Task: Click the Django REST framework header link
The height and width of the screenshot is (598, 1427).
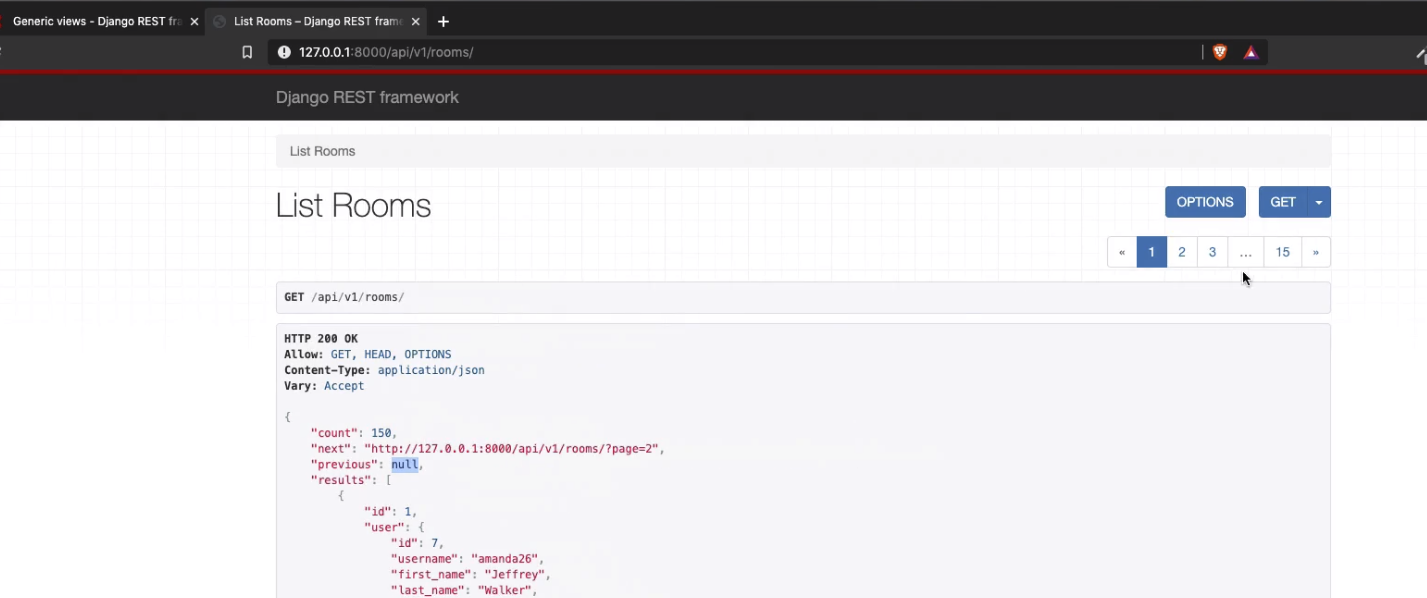Action: click(x=367, y=97)
